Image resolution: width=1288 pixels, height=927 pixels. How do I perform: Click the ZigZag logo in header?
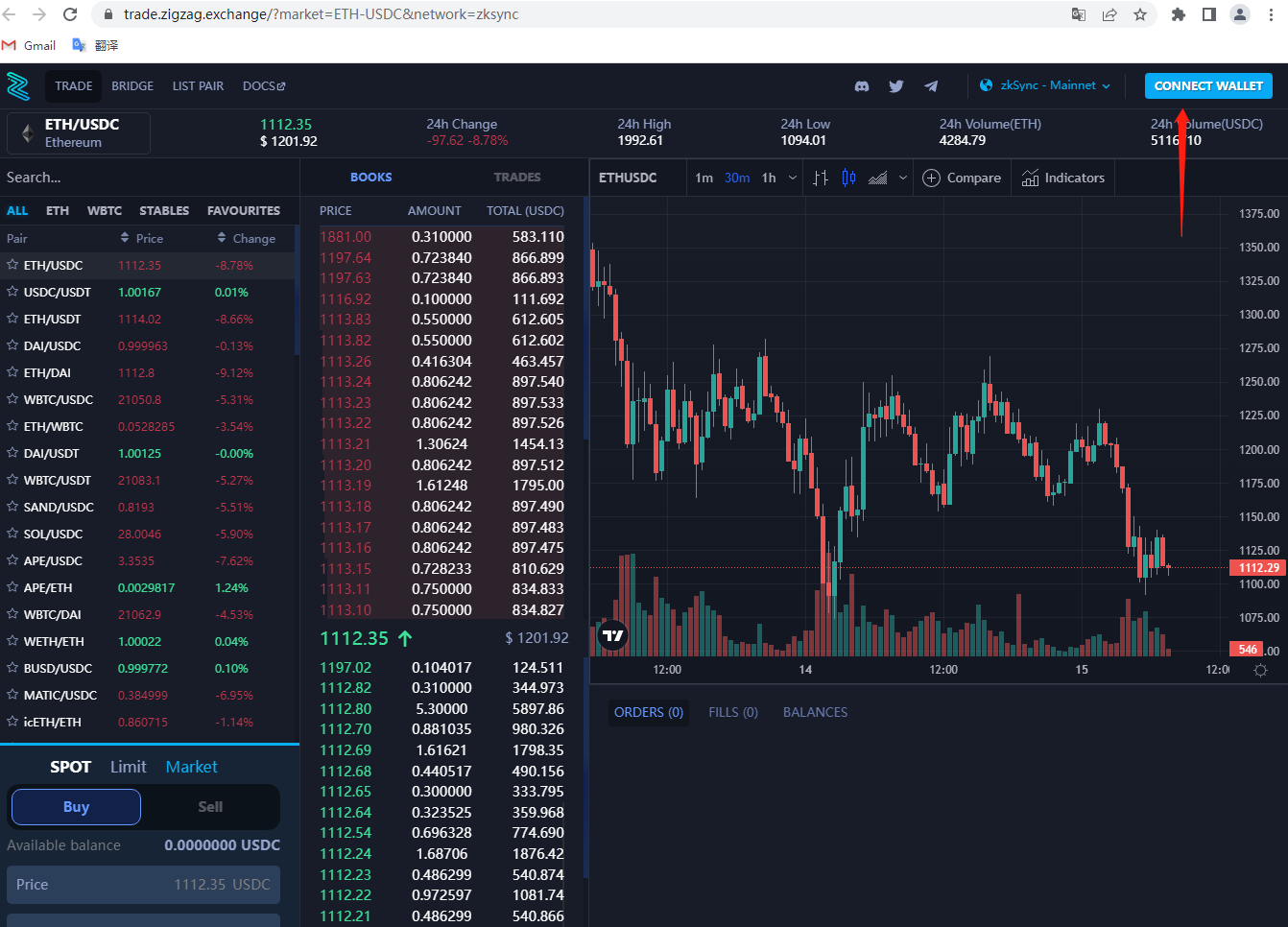pyautogui.click(x=18, y=86)
